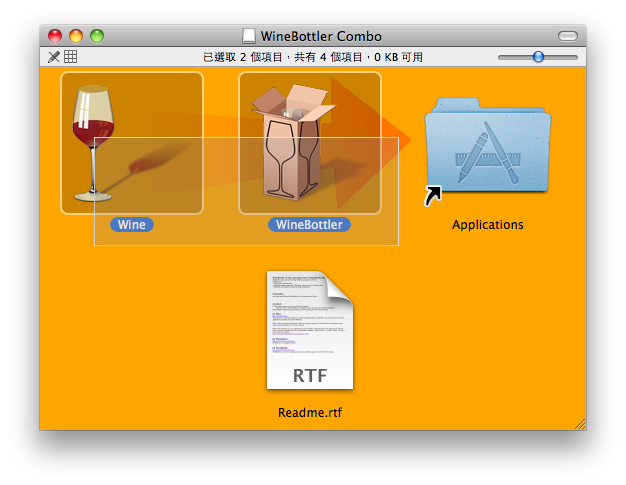The height and width of the screenshot is (485, 626).
Task: Click the crossed-out pencil read-only icon
Action: pyautogui.click(x=54, y=57)
